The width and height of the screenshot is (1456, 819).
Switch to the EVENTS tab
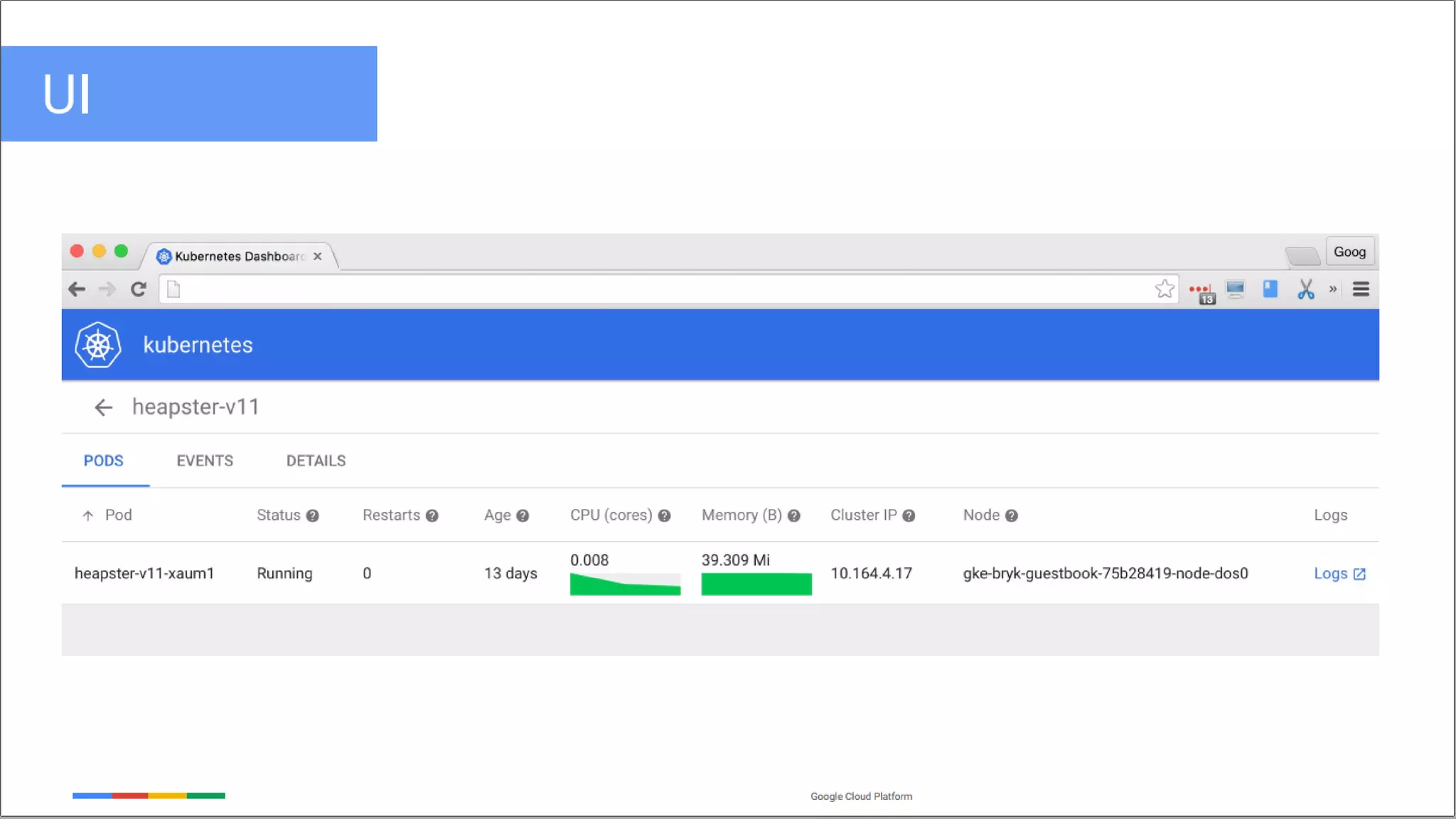205,461
